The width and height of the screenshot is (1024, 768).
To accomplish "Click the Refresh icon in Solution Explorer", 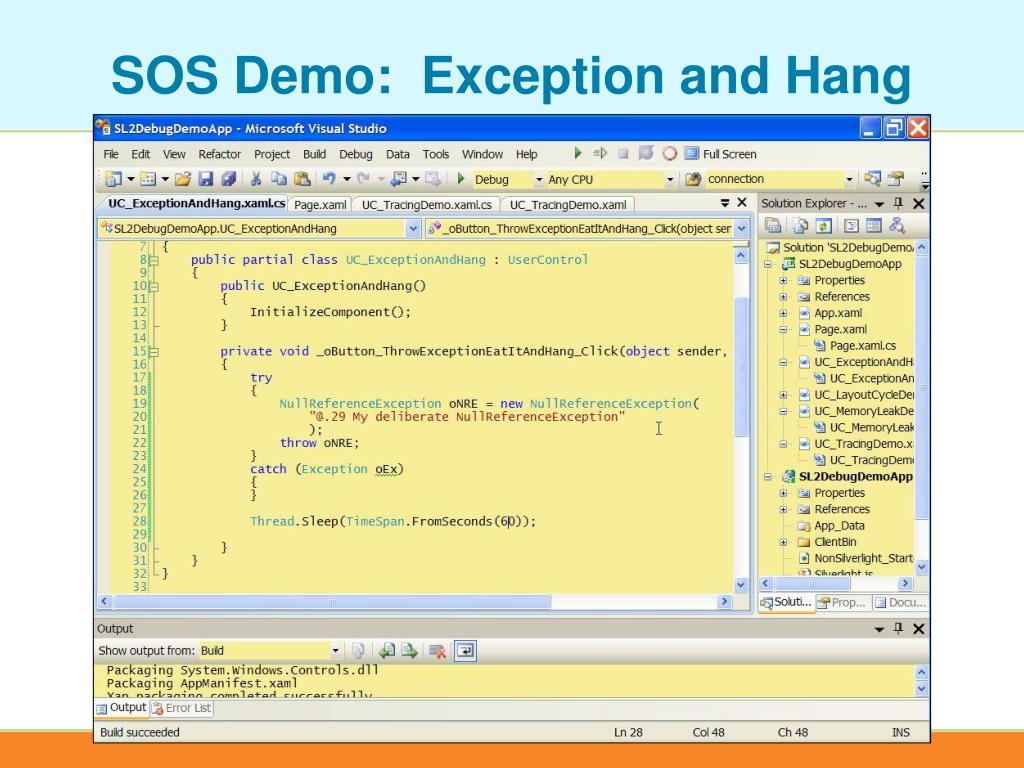I will 824,226.
